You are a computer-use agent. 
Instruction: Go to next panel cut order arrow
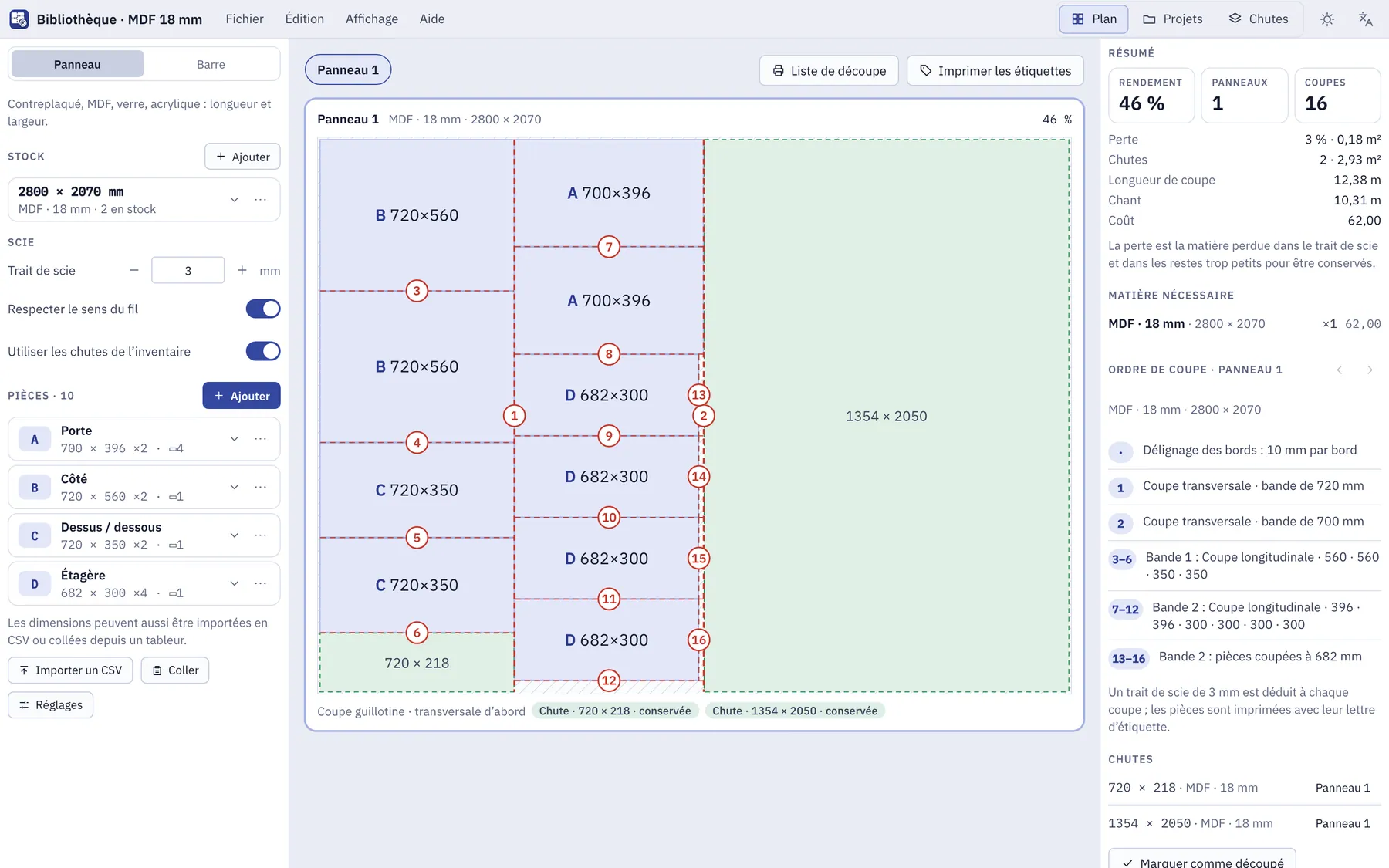(x=1370, y=370)
